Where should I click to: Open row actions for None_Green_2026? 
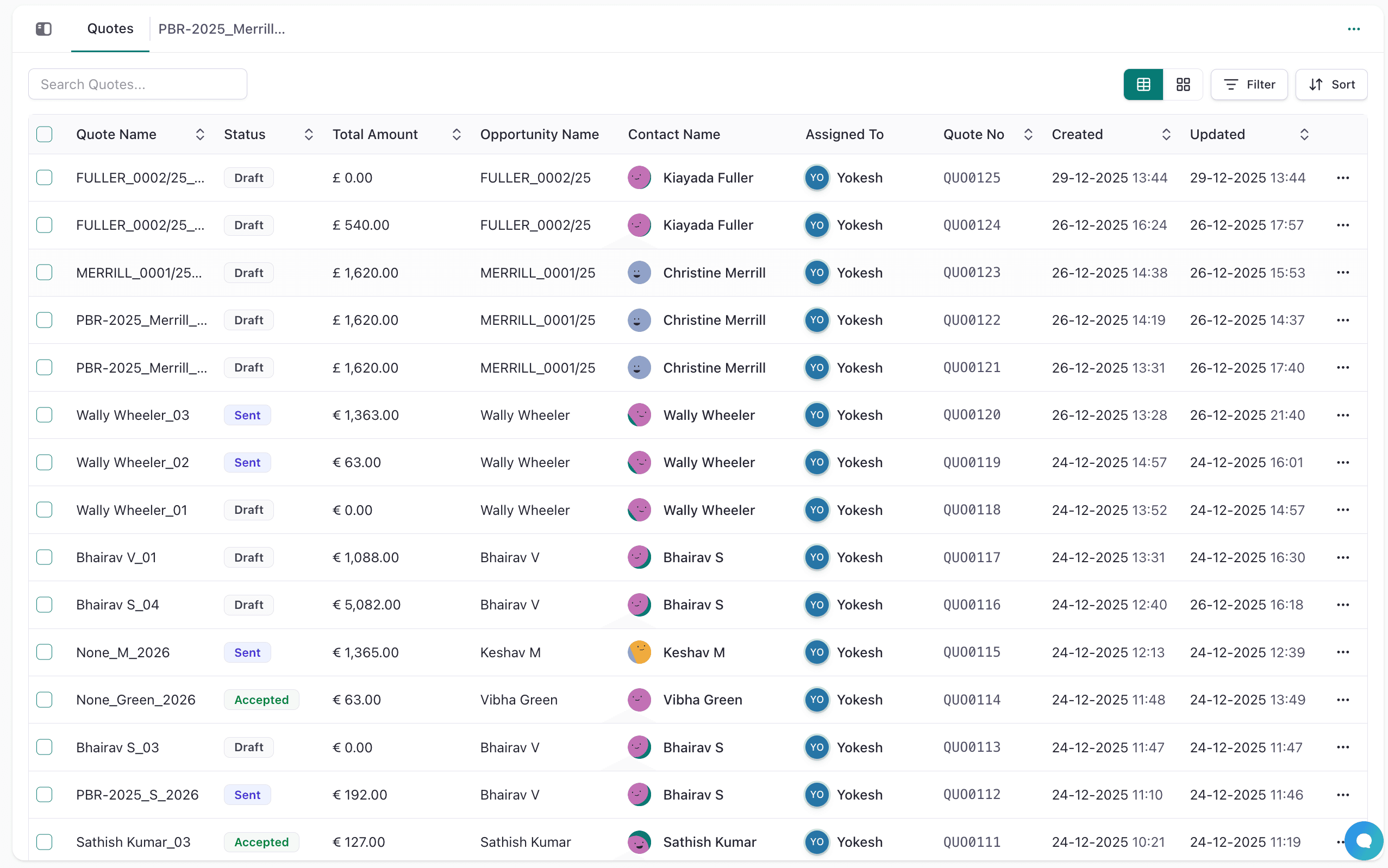click(x=1343, y=700)
